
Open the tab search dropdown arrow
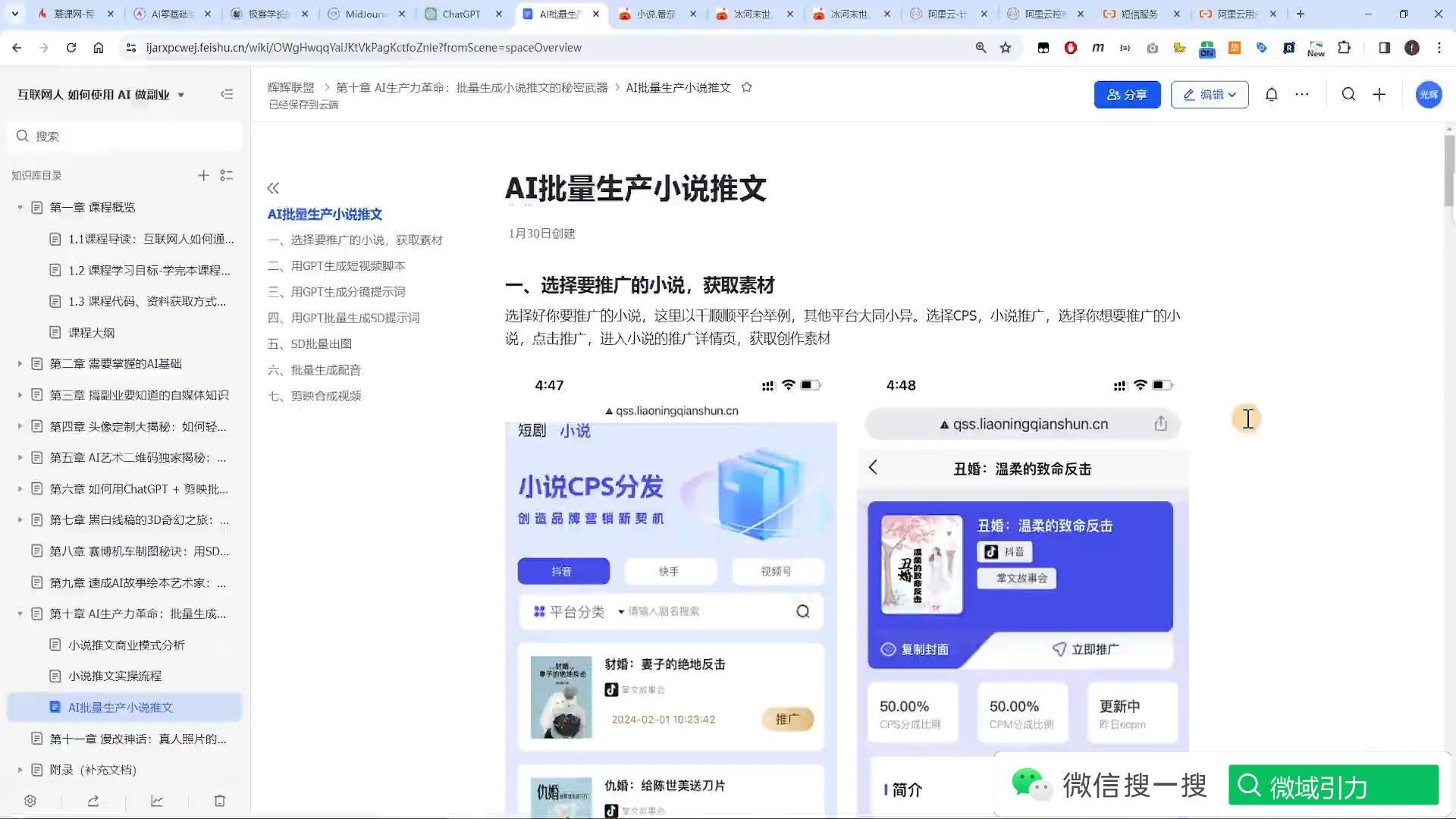tap(14, 14)
